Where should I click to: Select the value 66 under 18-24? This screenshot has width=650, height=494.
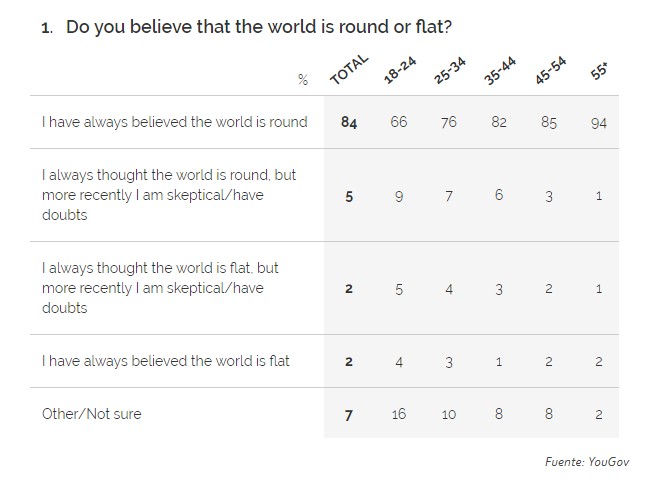pos(399,122)
